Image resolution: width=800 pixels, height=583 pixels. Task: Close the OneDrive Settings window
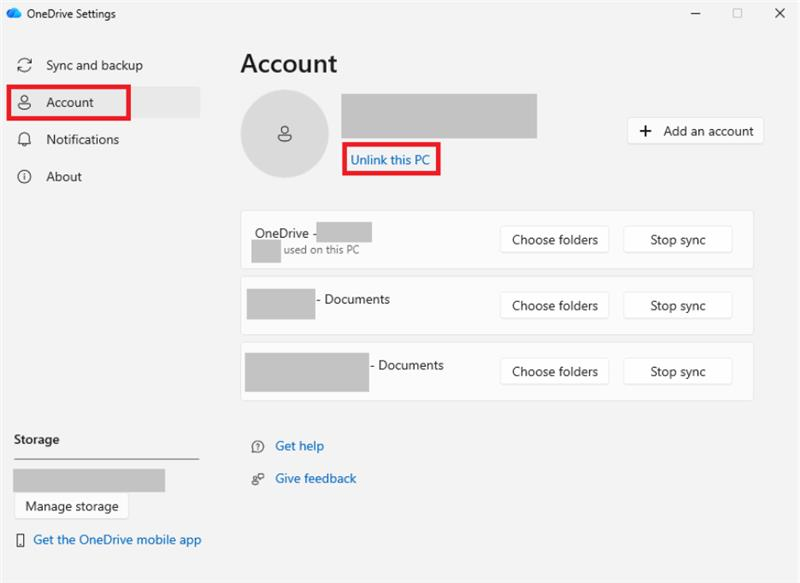click(x=780, y=13)
